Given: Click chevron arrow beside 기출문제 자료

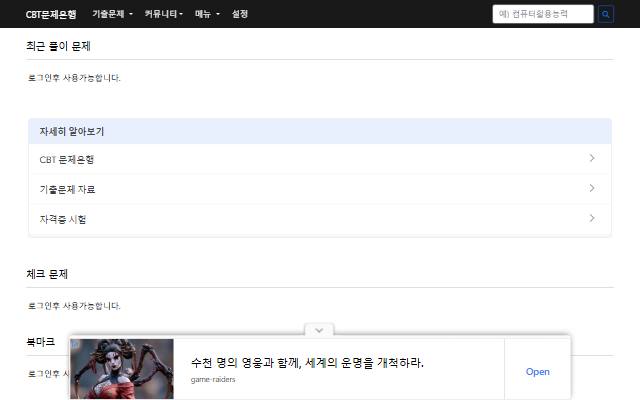Looking at the screenshot, I should [592, 188].
